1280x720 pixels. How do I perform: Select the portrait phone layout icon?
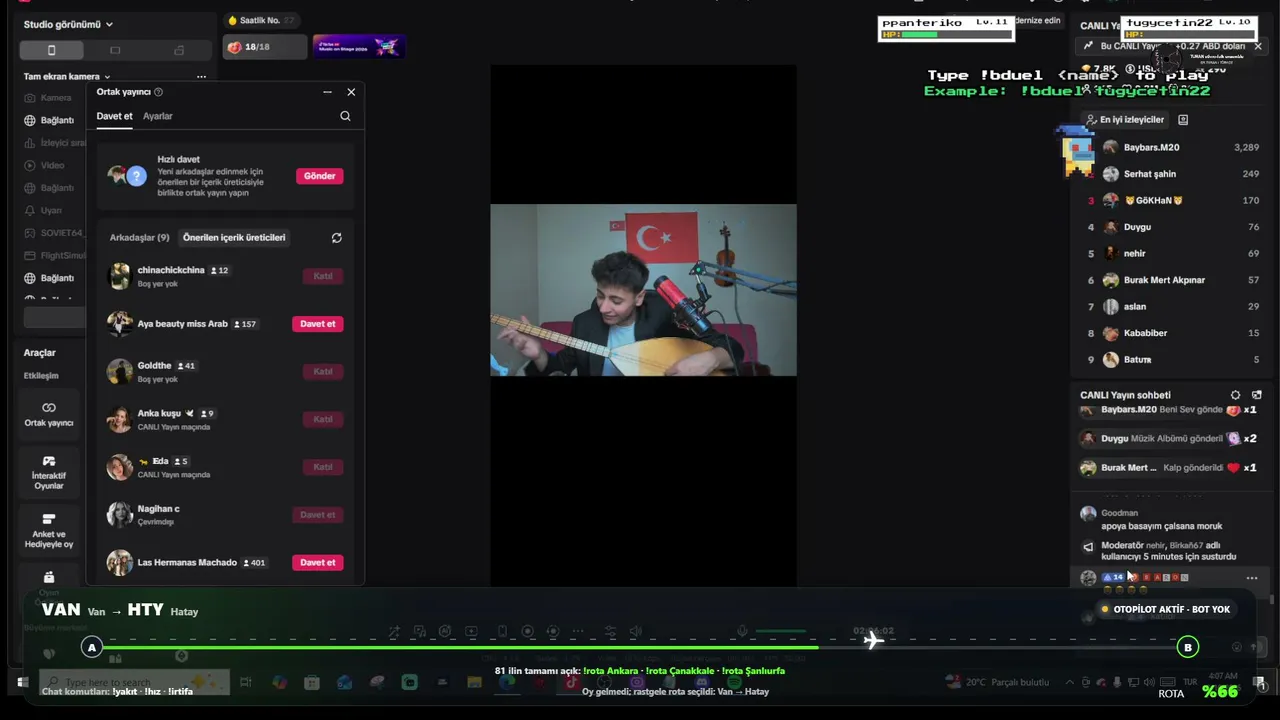point(51,50)
